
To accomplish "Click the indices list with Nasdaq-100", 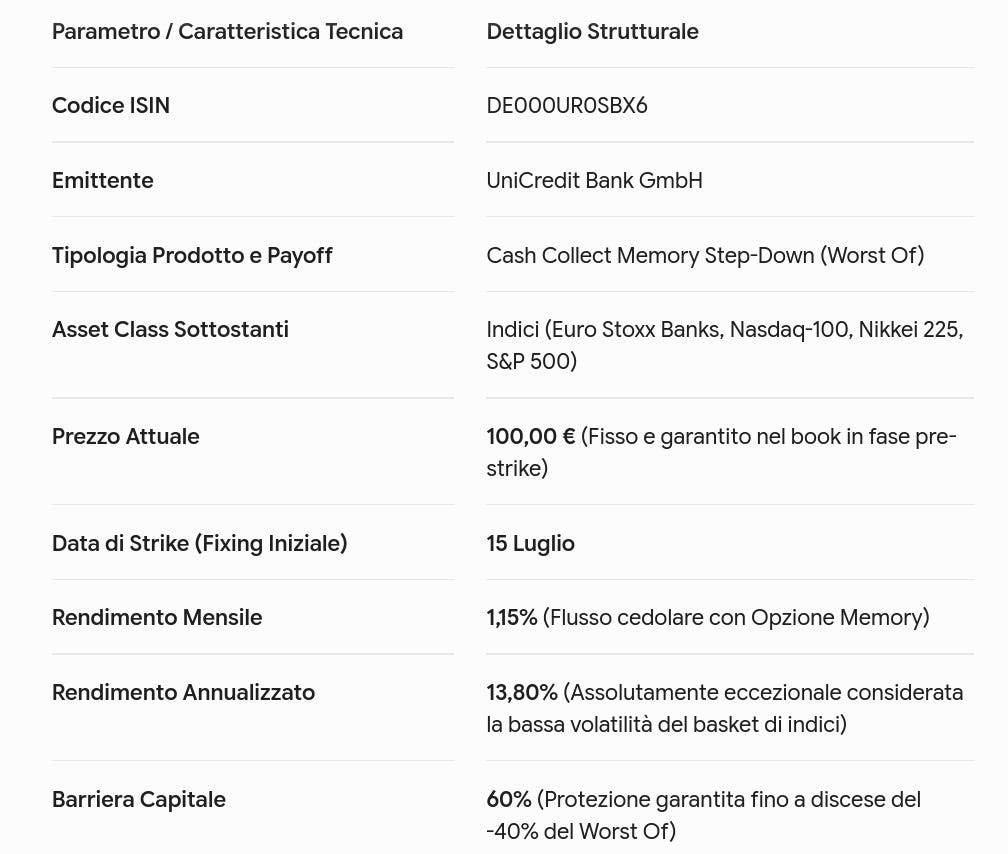I will (724, 345).
